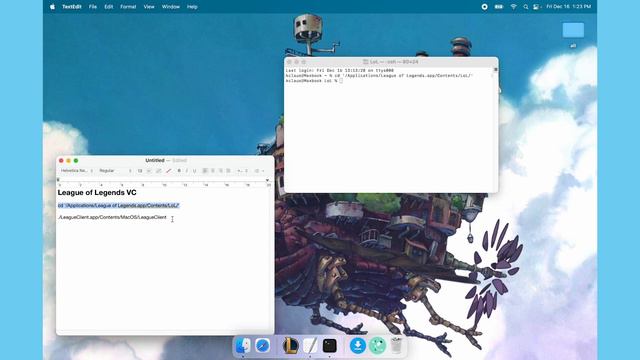The width and height of the screenshot is (640, 360).
Task: Open the Trash in the Dock
Action: (x=396, y=346)
